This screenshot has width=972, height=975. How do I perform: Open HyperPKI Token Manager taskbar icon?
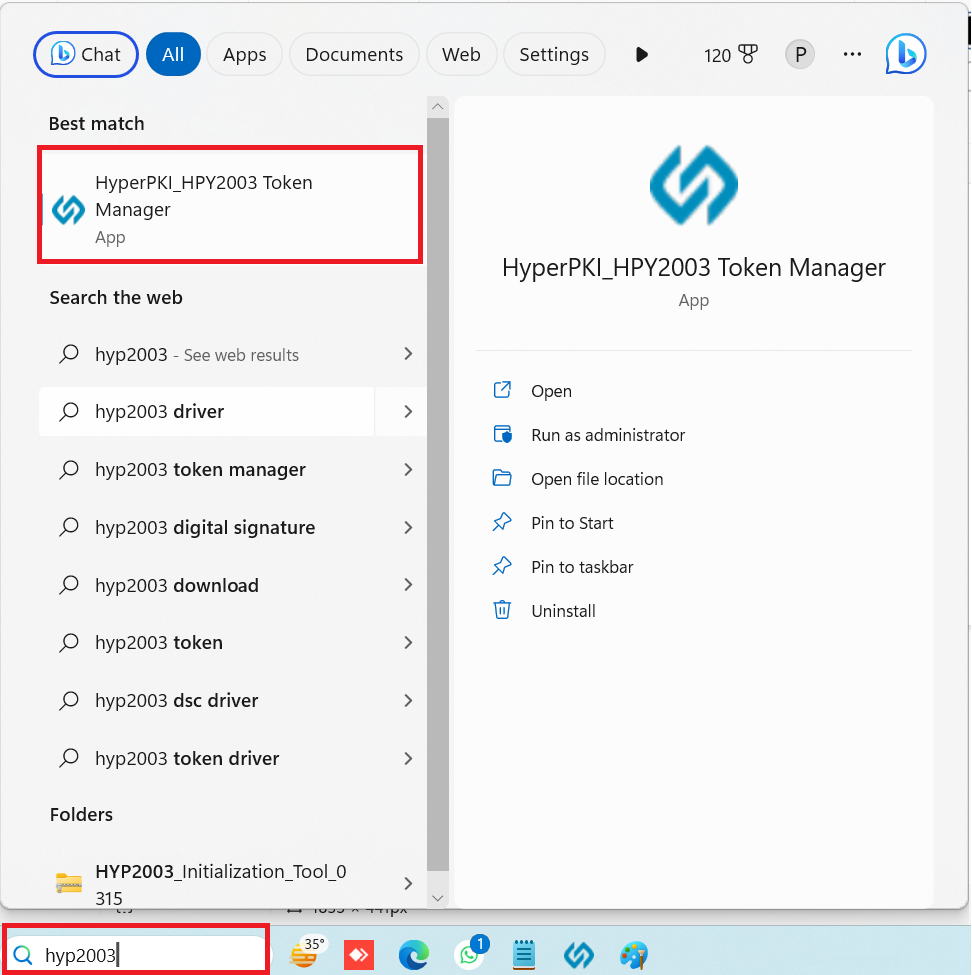pyautogui.click(x=578, y=954)
